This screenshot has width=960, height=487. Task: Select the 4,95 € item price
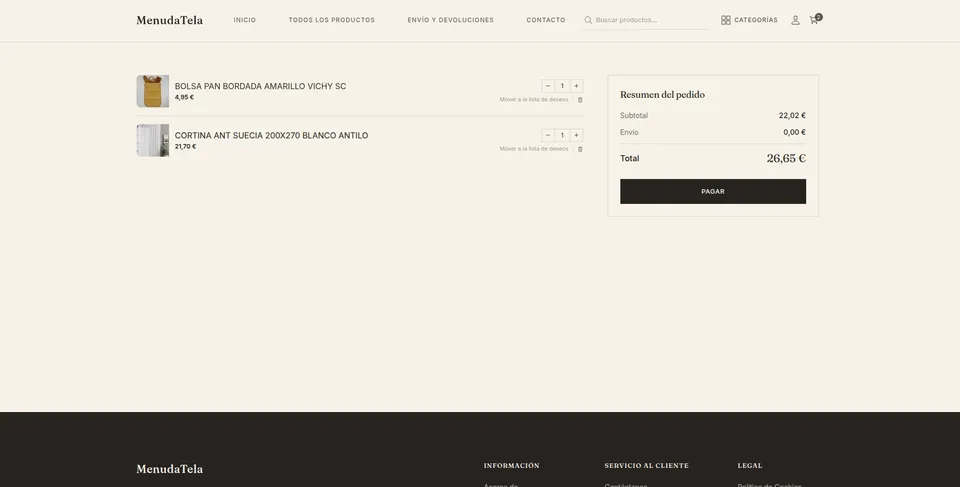(184, 97)
